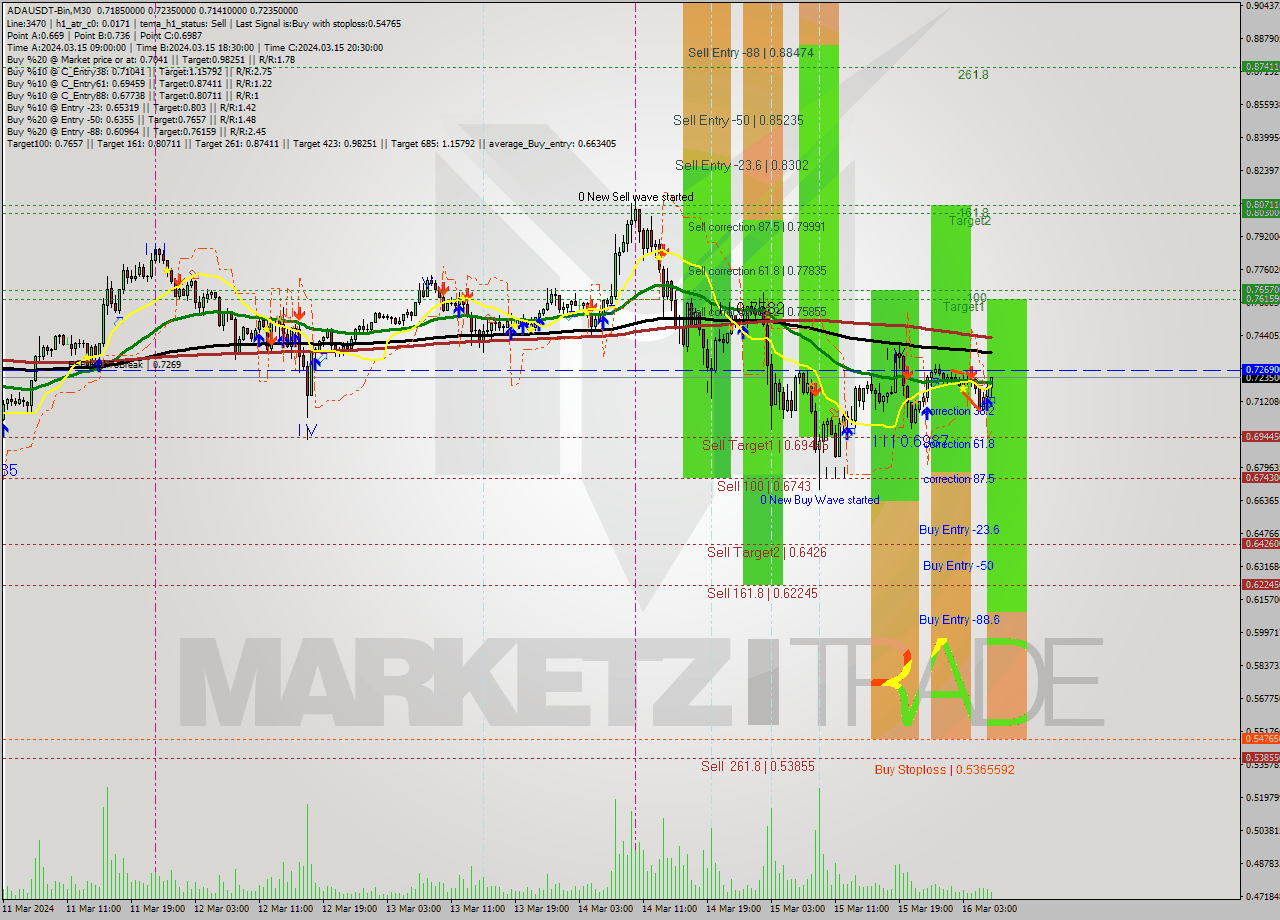This screenshot has width=1280, height=920.
Task: Select the '0 New Sell wave started' annotation
Action: [635, 197]
